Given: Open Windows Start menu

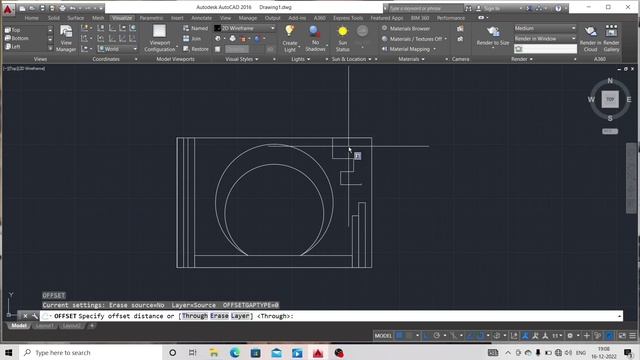Looking at the screenshot, I should pos(9,352).
